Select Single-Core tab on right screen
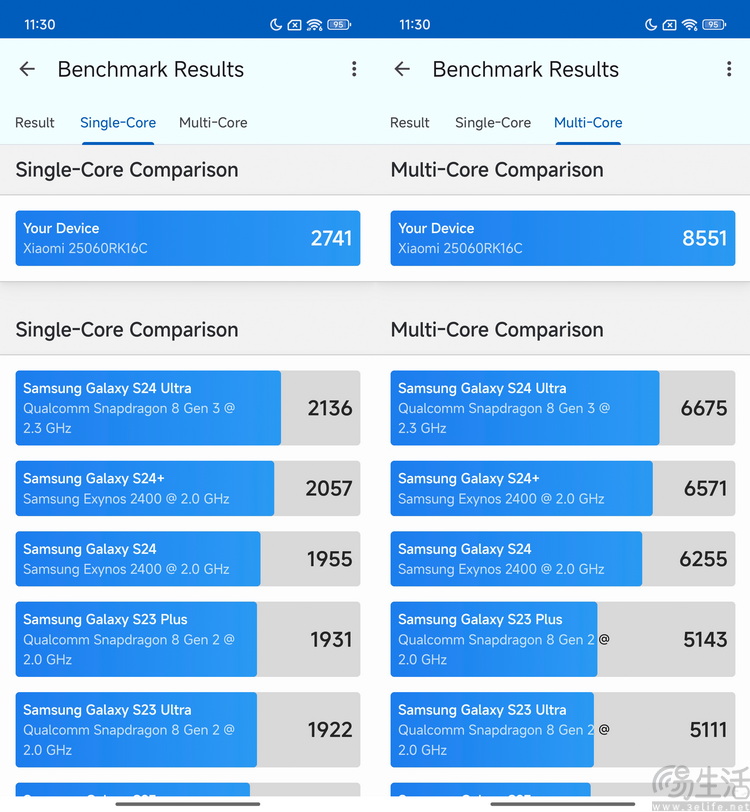Viewport: 750px width, 812px height. (x=493, y=123)
